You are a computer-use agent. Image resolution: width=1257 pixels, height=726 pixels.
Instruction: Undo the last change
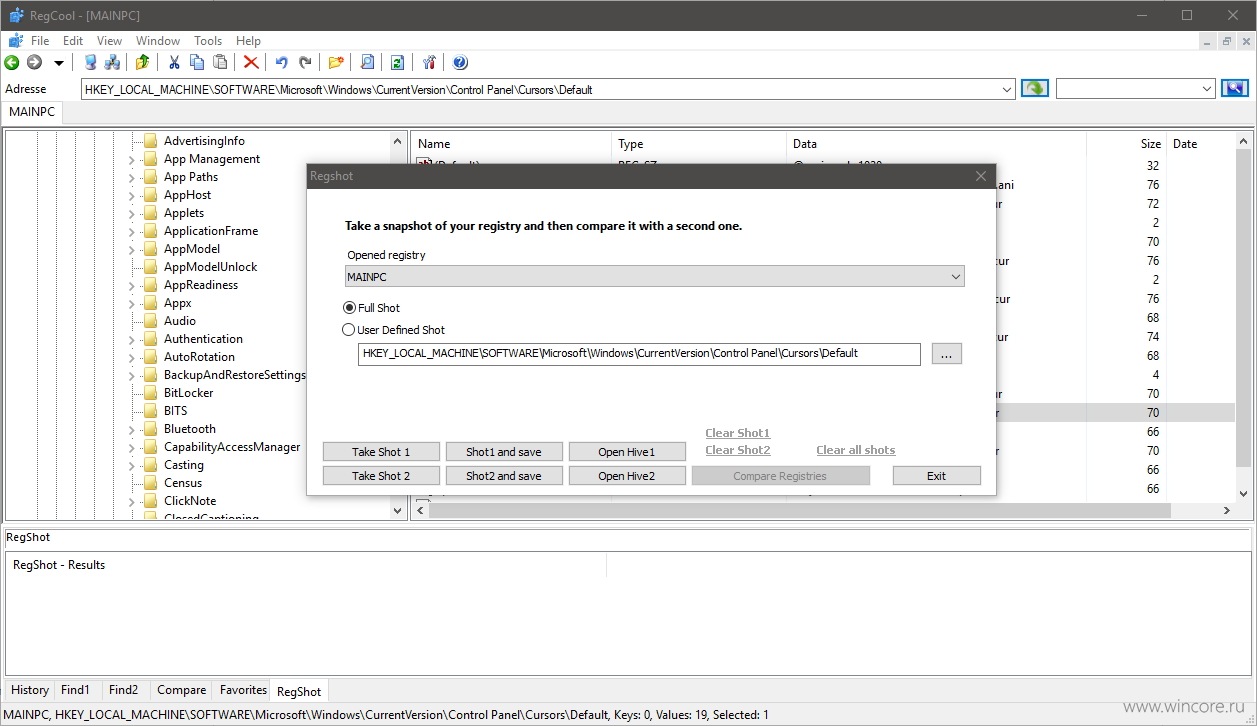click(282, 62)
